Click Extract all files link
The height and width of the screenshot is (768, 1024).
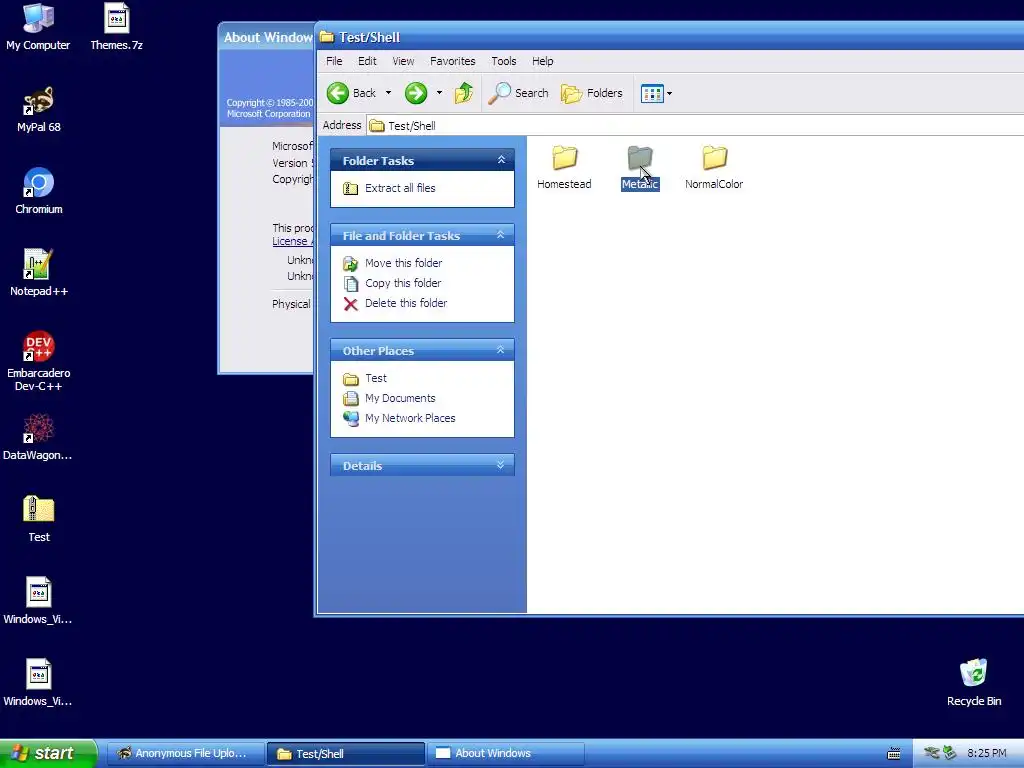tap(400, 188)
